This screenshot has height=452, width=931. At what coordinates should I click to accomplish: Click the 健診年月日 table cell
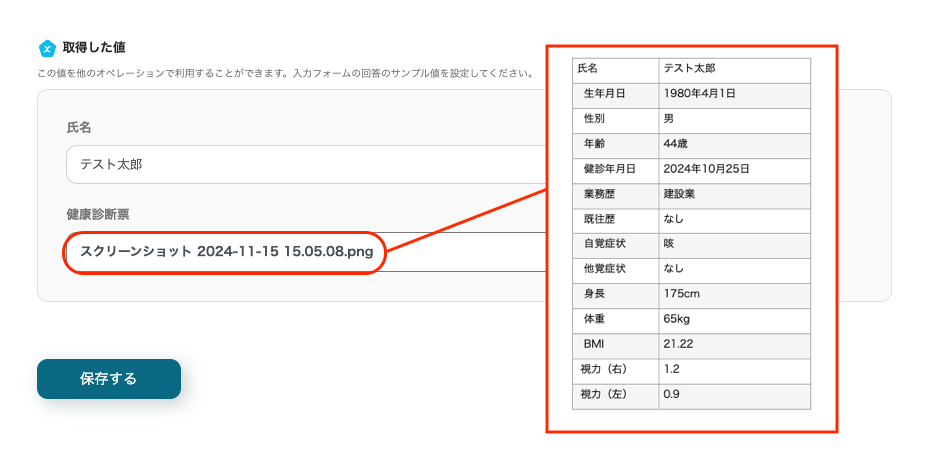[616, 171]
